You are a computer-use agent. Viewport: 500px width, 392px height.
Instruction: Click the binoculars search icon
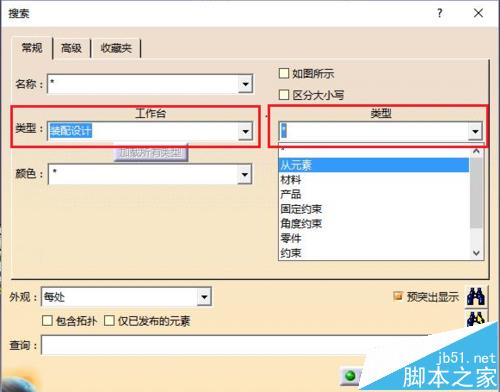(x=476, y=296)
